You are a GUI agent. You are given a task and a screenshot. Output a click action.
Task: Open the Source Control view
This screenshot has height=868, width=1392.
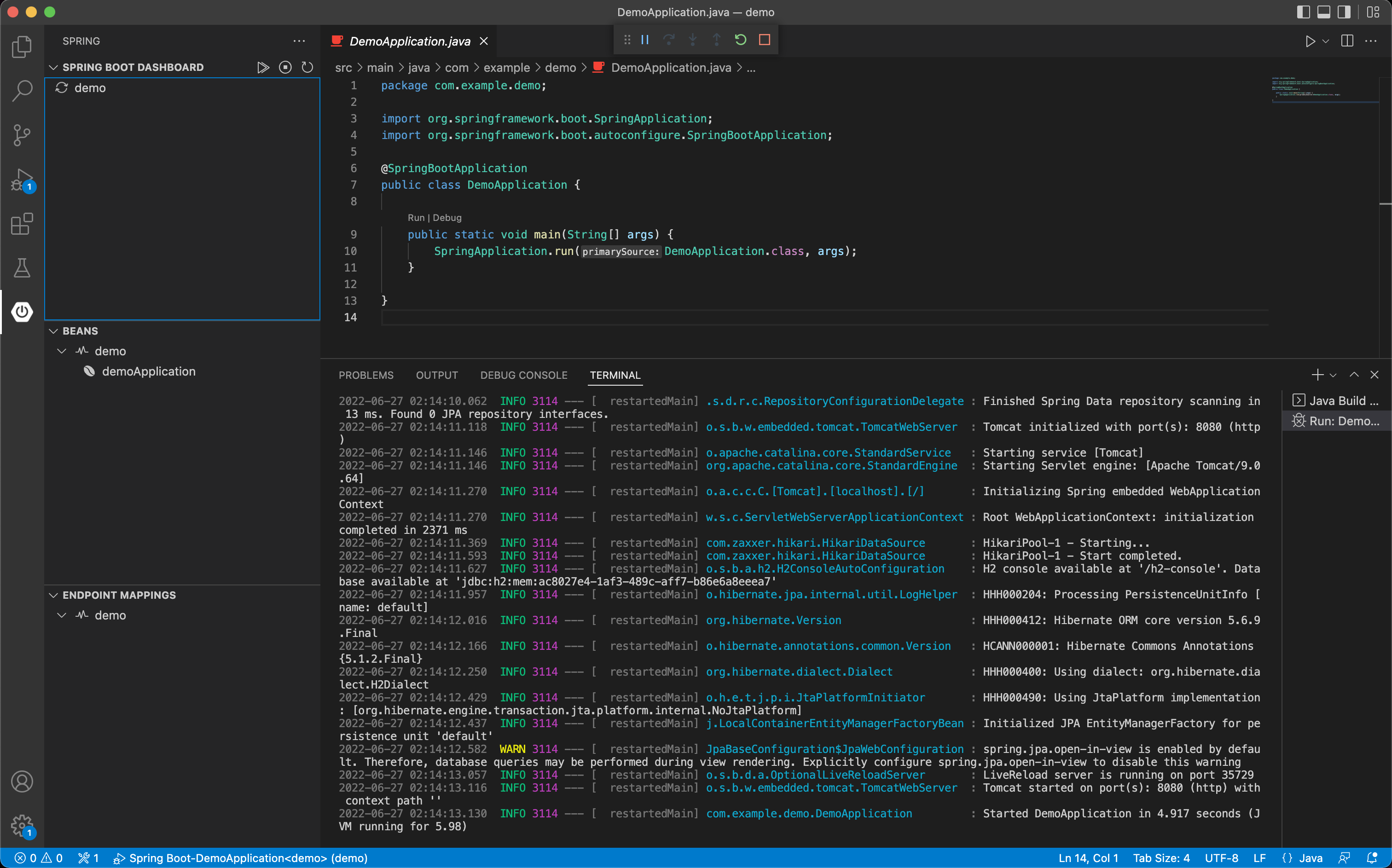(x=22, y=135)
